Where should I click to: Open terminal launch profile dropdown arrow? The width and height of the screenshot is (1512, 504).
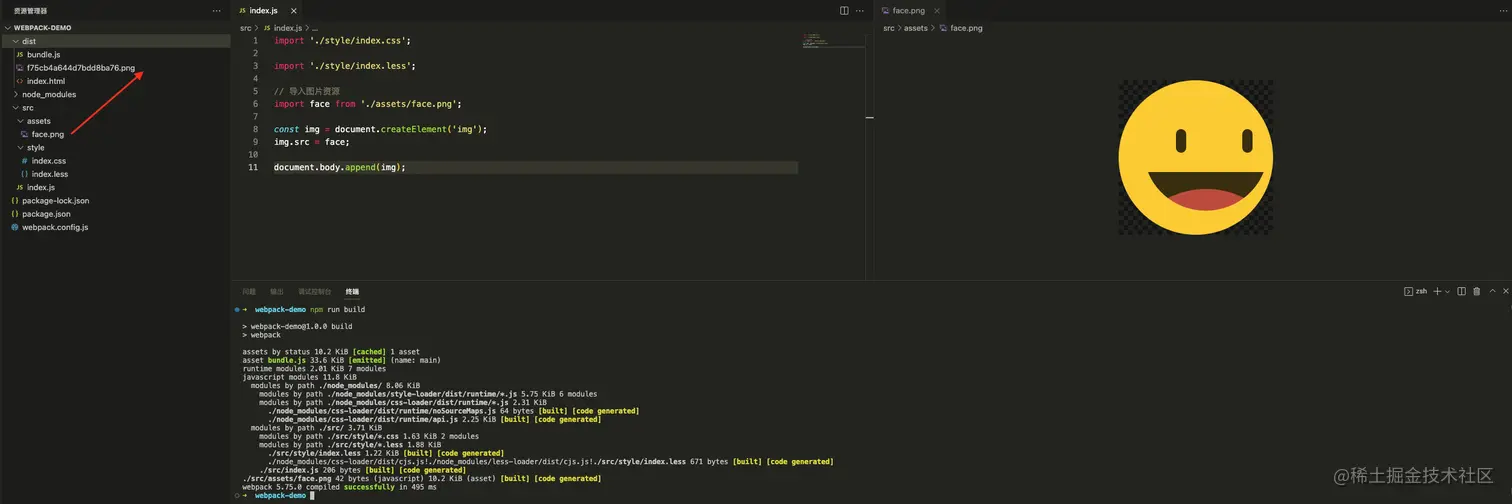[1447, 291]
